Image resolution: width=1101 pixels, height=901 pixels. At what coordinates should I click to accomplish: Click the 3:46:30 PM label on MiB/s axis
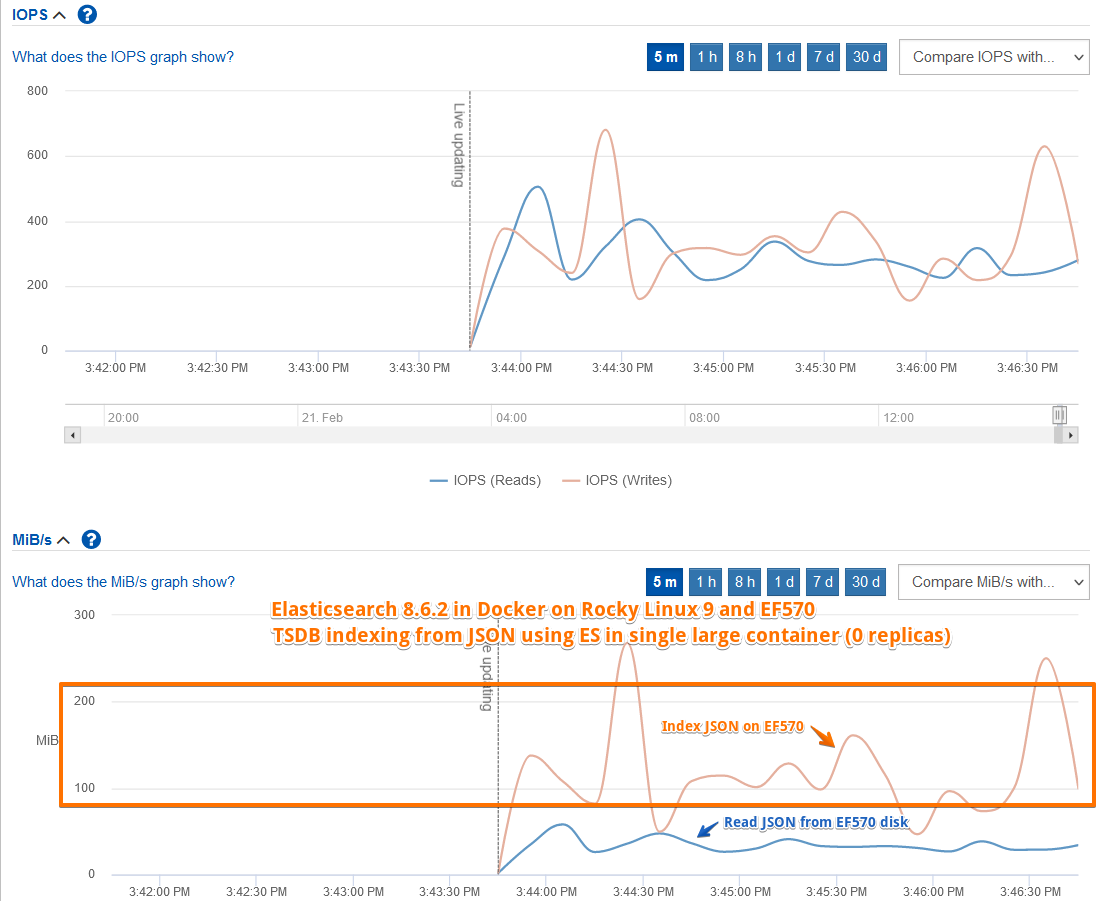[1030, 892]
